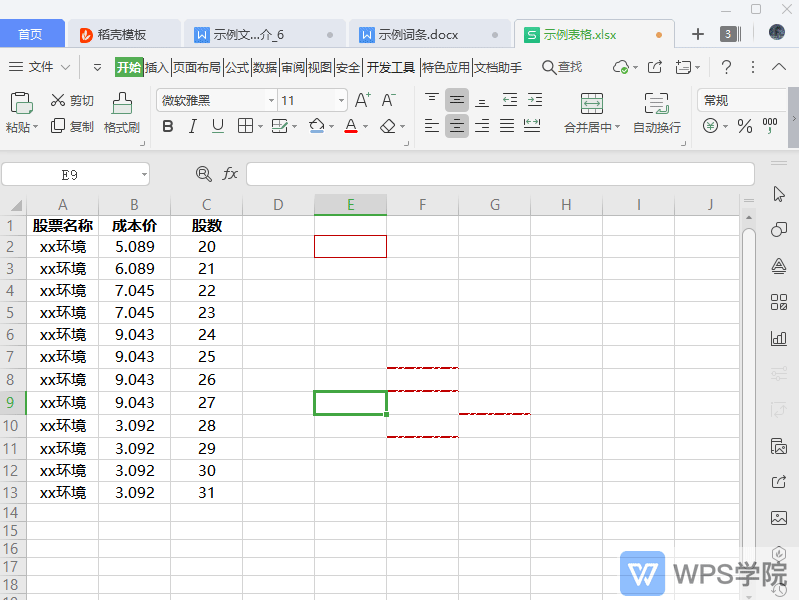The image size is (799, 600).
Task: Click the Cut (剪切) scissors icon
Action: [58, 100]
